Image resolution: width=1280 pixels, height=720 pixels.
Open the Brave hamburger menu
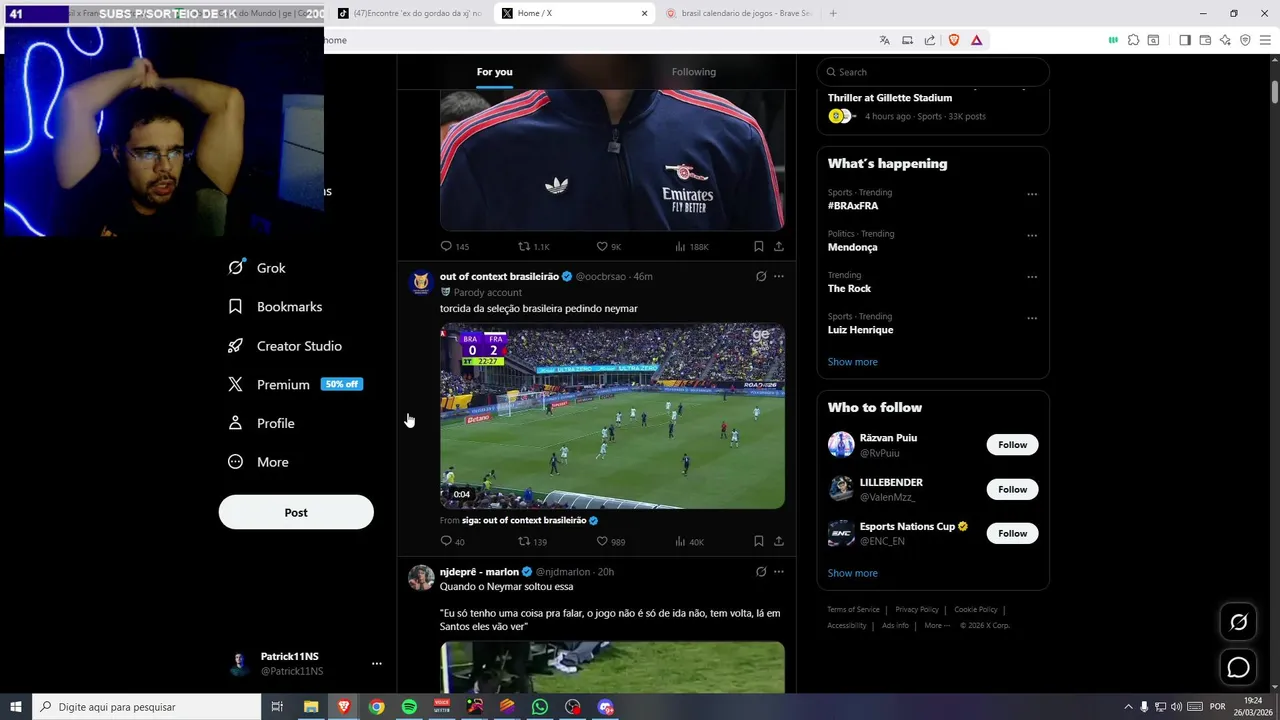[x=1265, y=40]
